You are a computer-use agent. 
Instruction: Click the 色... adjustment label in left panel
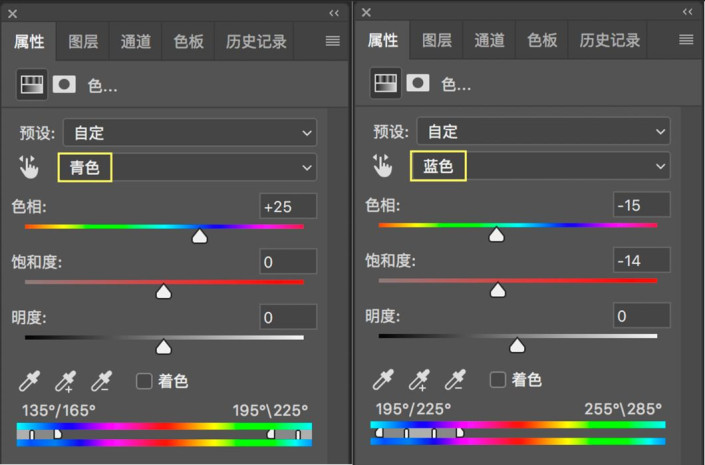(103, 85)
